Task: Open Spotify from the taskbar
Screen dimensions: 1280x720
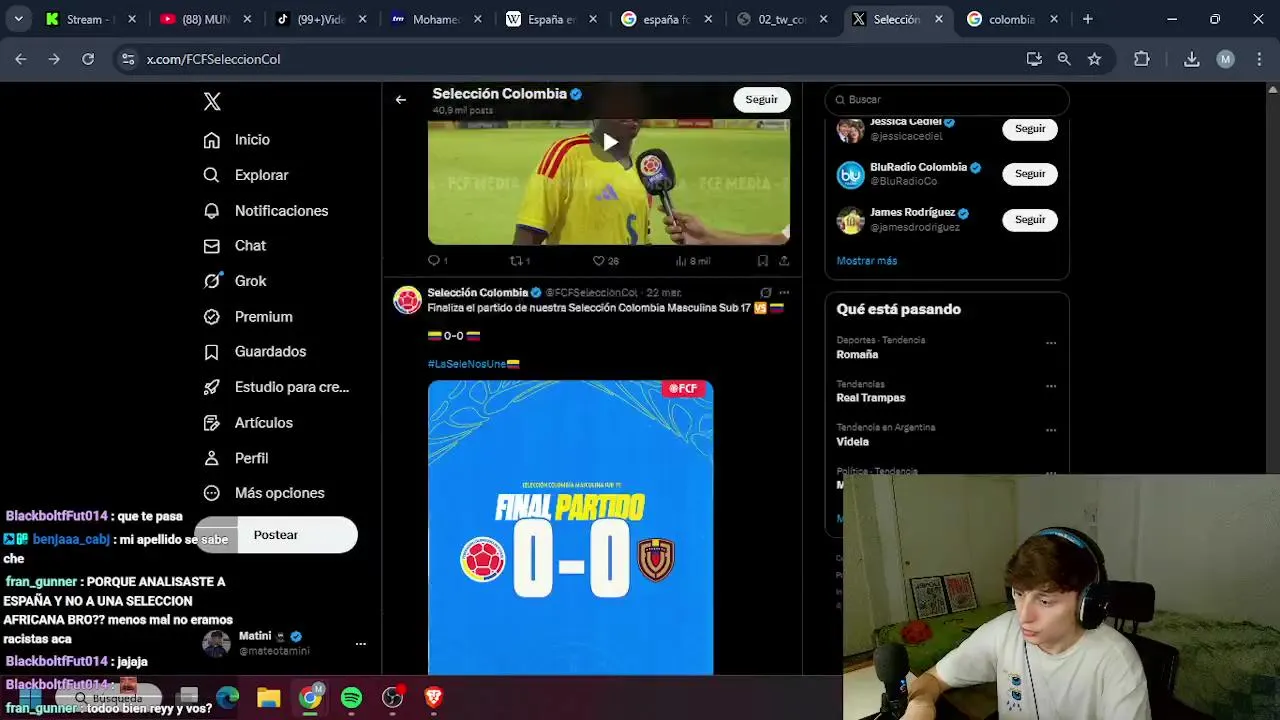Action: click(x=351, y=698)
